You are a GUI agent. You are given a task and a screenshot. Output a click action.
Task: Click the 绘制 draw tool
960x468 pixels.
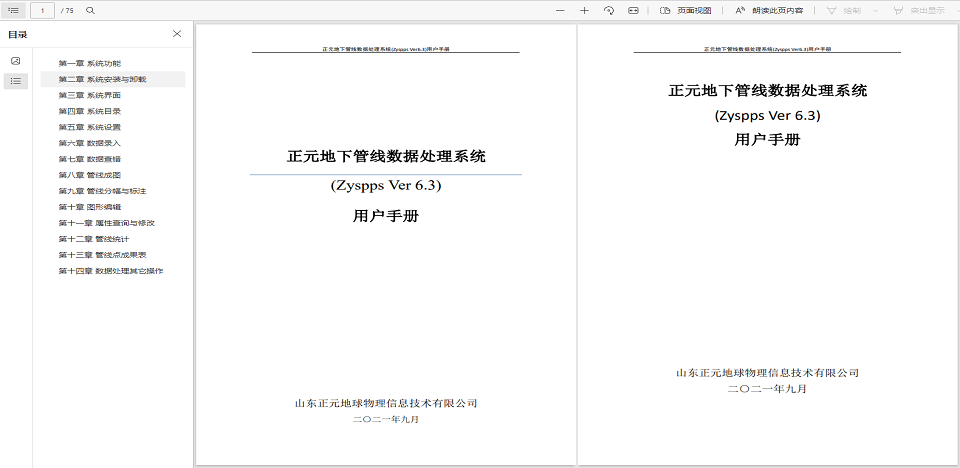tap(842, 10)
